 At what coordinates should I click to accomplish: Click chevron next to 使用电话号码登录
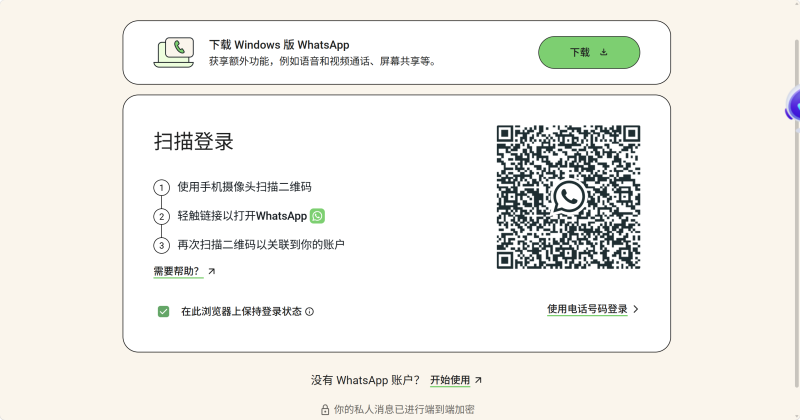click(636, 309)
